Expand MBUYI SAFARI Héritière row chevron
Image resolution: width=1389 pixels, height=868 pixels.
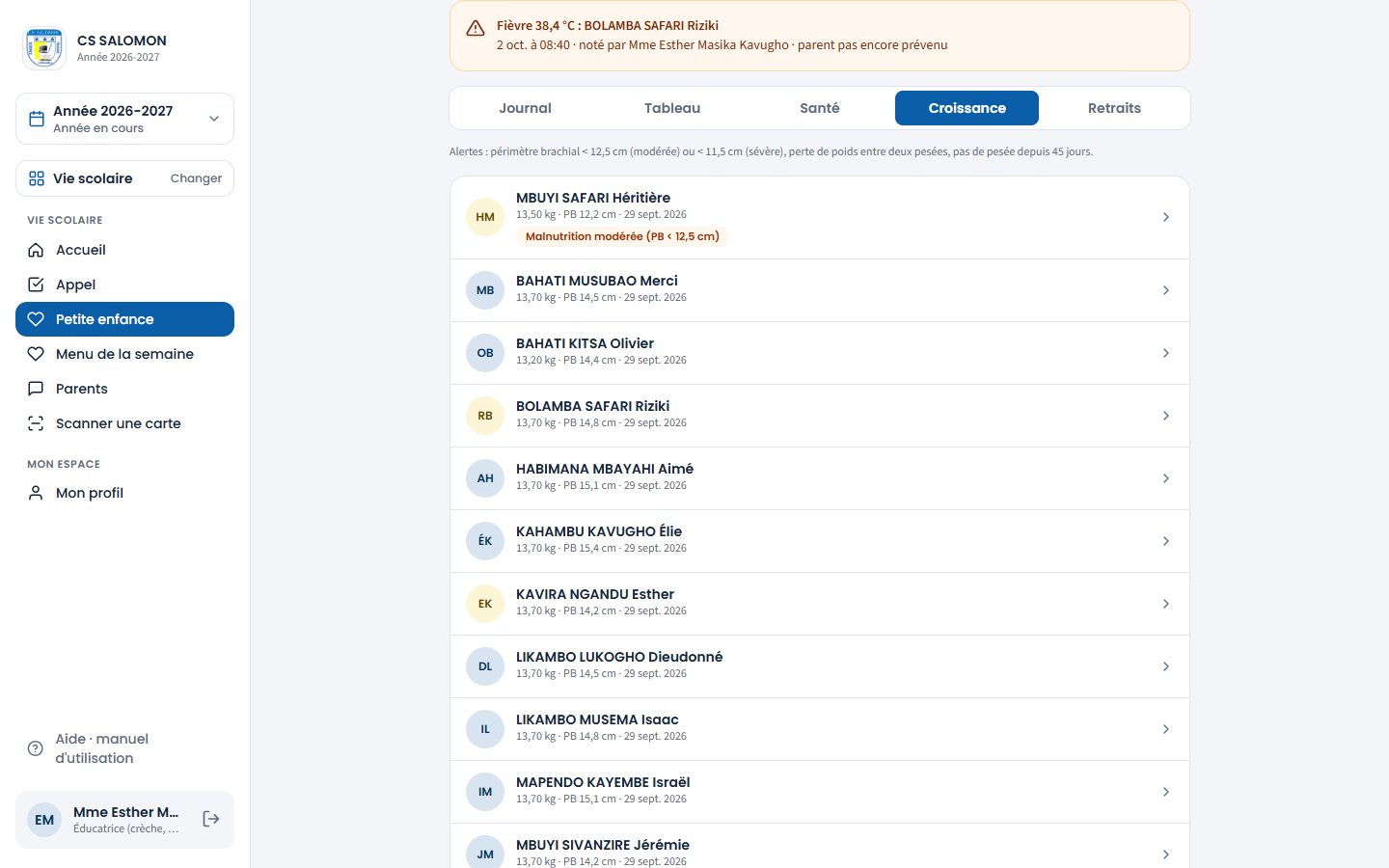click(x=1166, y=217)
